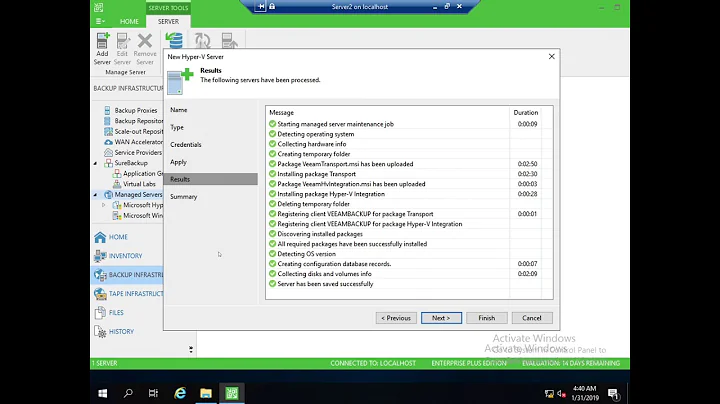The image size is (720, 404).
Task: Click the lock icon on connection bar
Action: point(272,6)
